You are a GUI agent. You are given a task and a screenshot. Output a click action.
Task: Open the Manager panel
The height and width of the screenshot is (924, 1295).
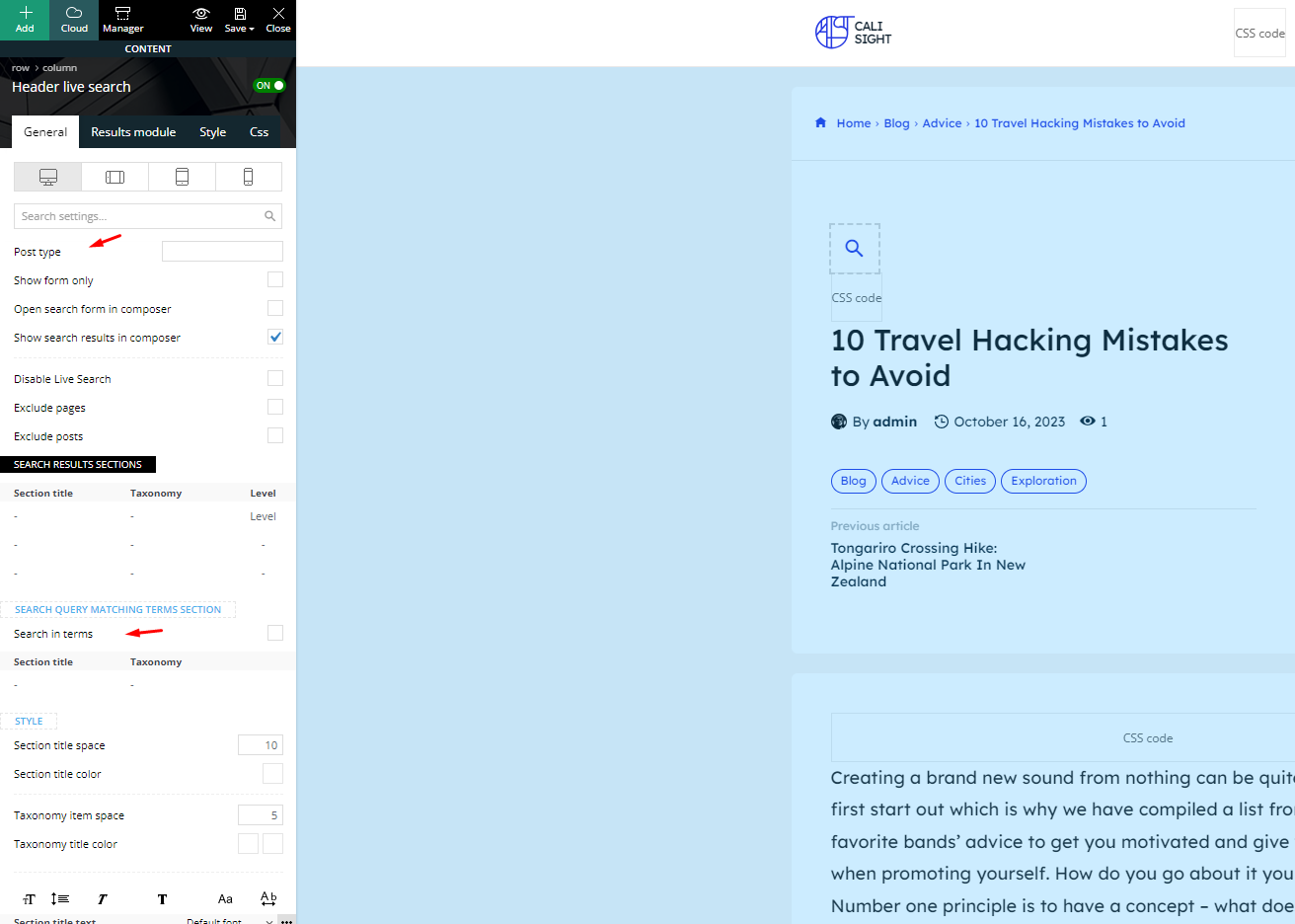tap(123, 20)
